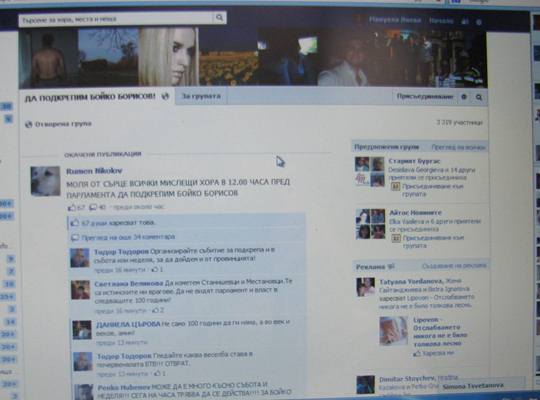Click join icon for Старият Бургас group
The height and width of the screenshot is (400, 540).
(395, 187)
